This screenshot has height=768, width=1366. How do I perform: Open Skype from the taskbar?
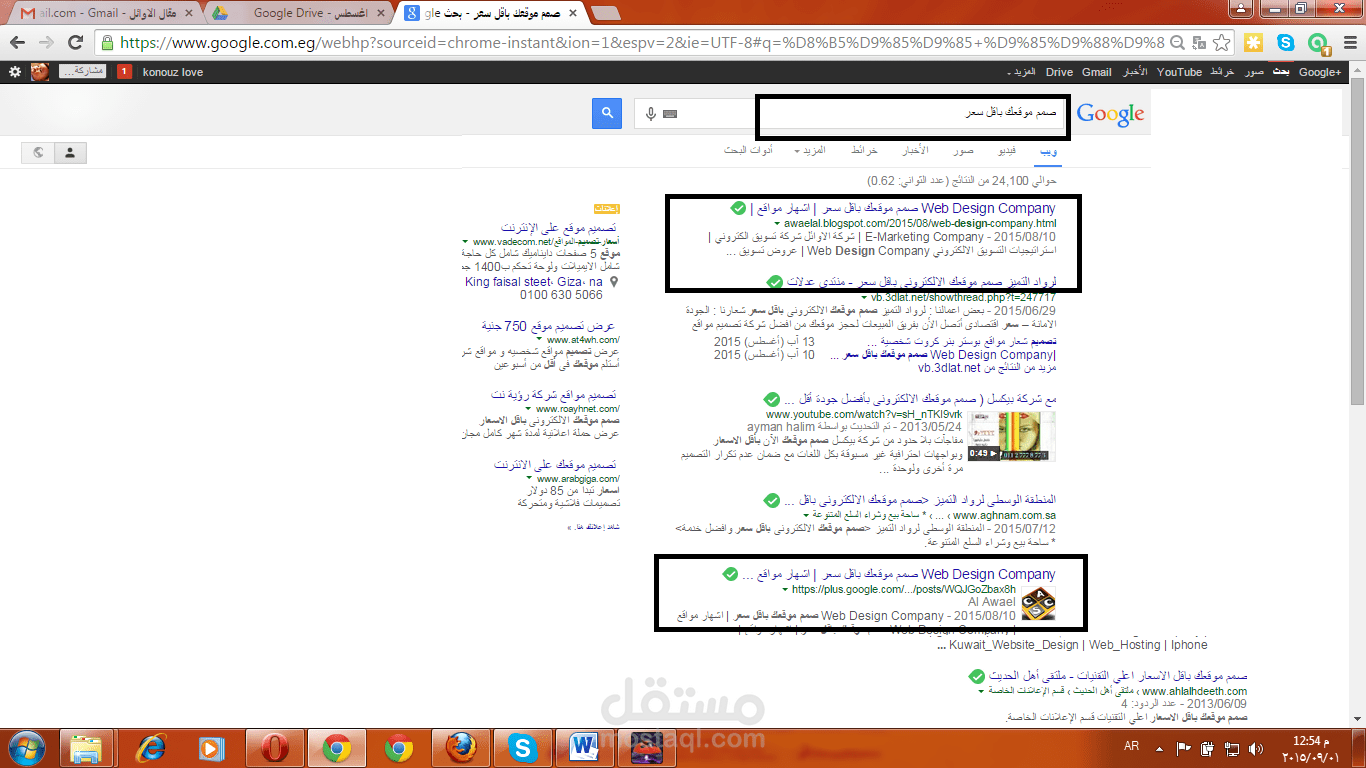point(523,748)
